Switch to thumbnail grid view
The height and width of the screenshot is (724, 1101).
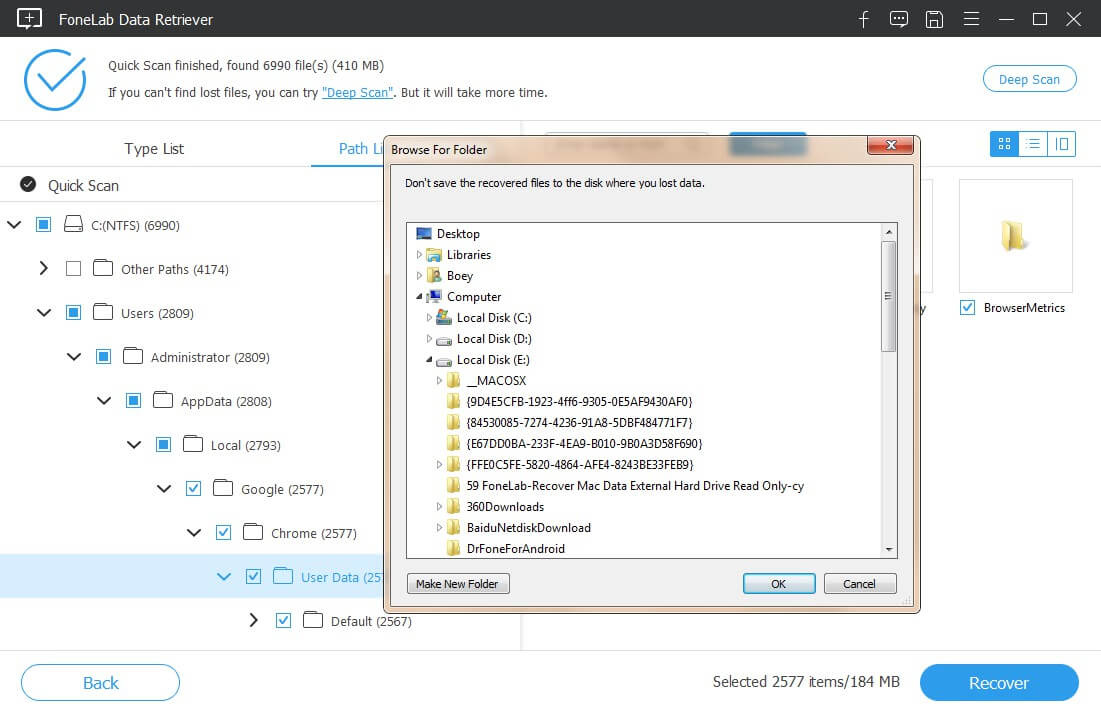pos(1004,144)
